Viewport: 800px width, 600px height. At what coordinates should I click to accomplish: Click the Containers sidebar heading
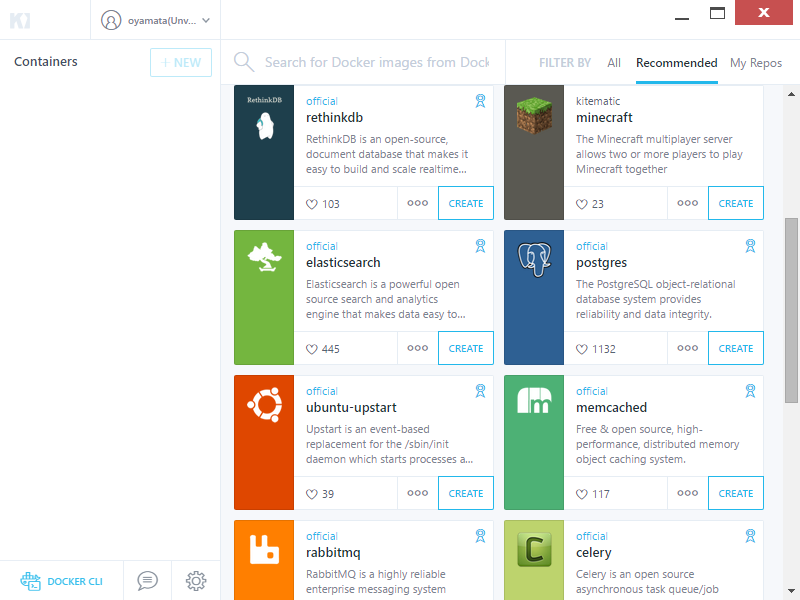(x=46, y=62)
